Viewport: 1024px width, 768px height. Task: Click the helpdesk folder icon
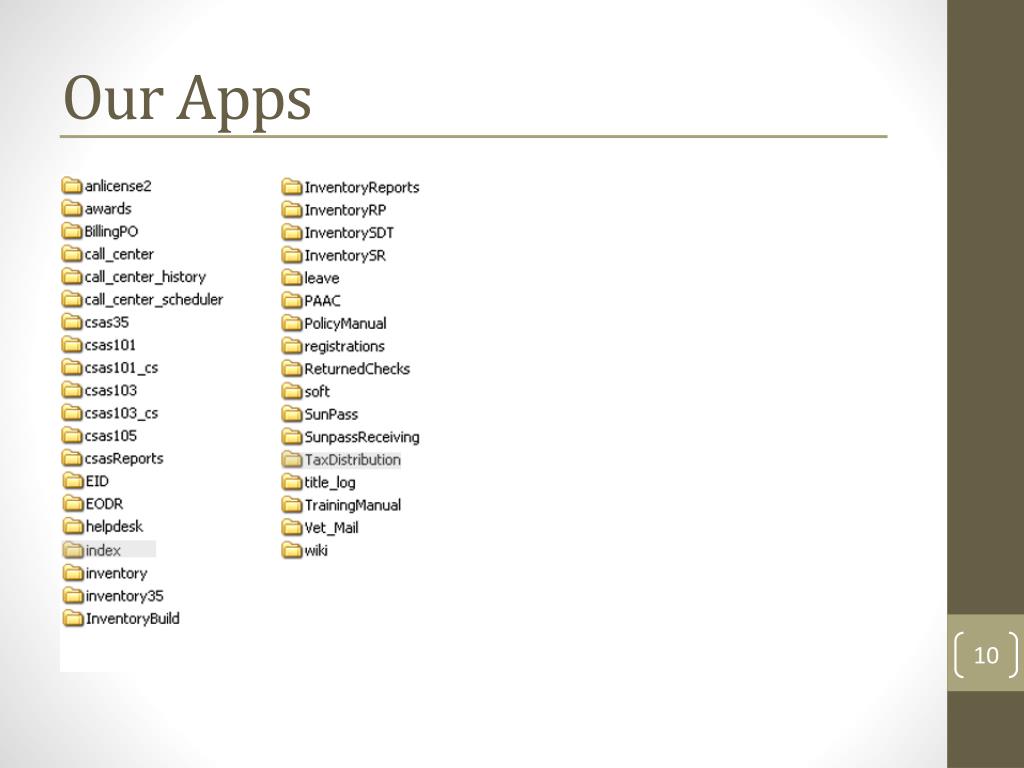tap(73, 526)
